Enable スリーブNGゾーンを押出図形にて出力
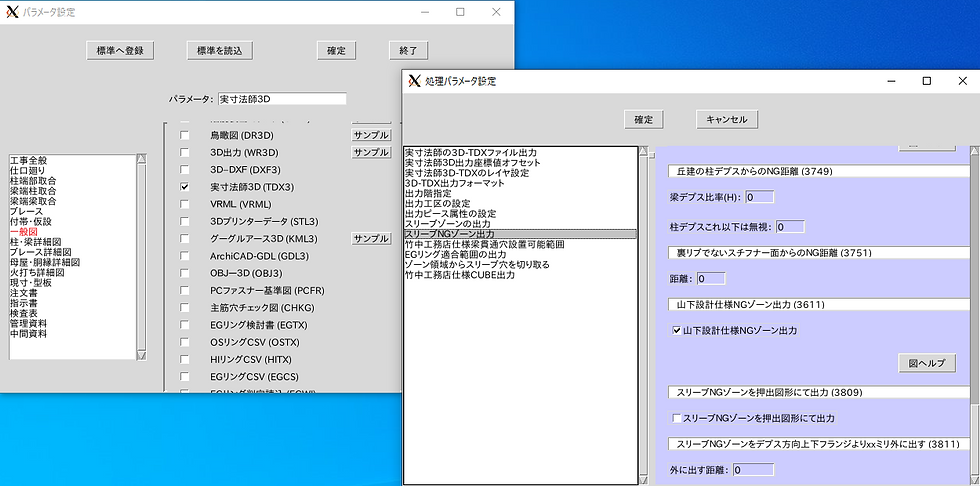 (x=676, y=418)
